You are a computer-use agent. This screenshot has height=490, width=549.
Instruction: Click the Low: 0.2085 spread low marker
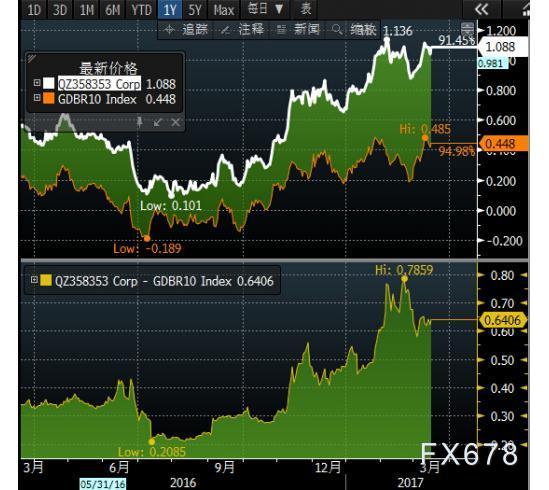[x=152, y=442]
